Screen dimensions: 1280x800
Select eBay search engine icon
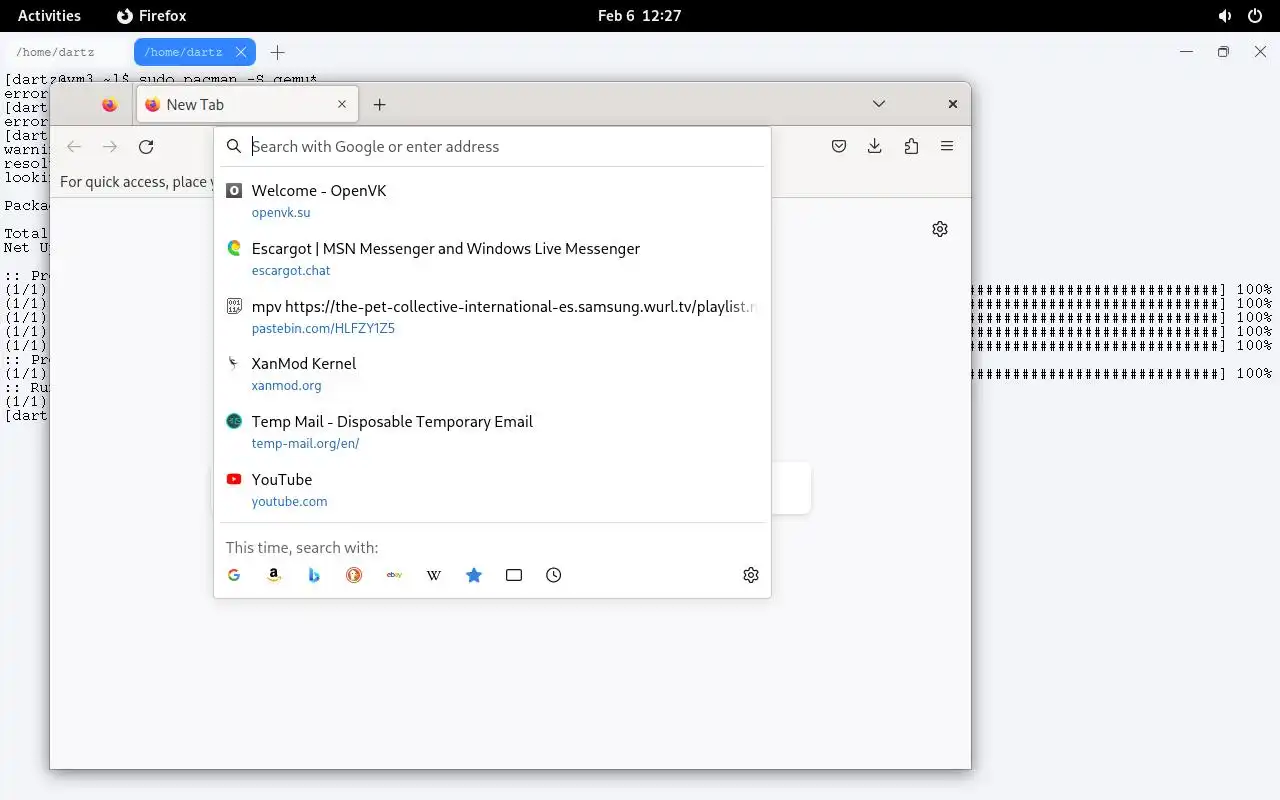tap(394, 575)
